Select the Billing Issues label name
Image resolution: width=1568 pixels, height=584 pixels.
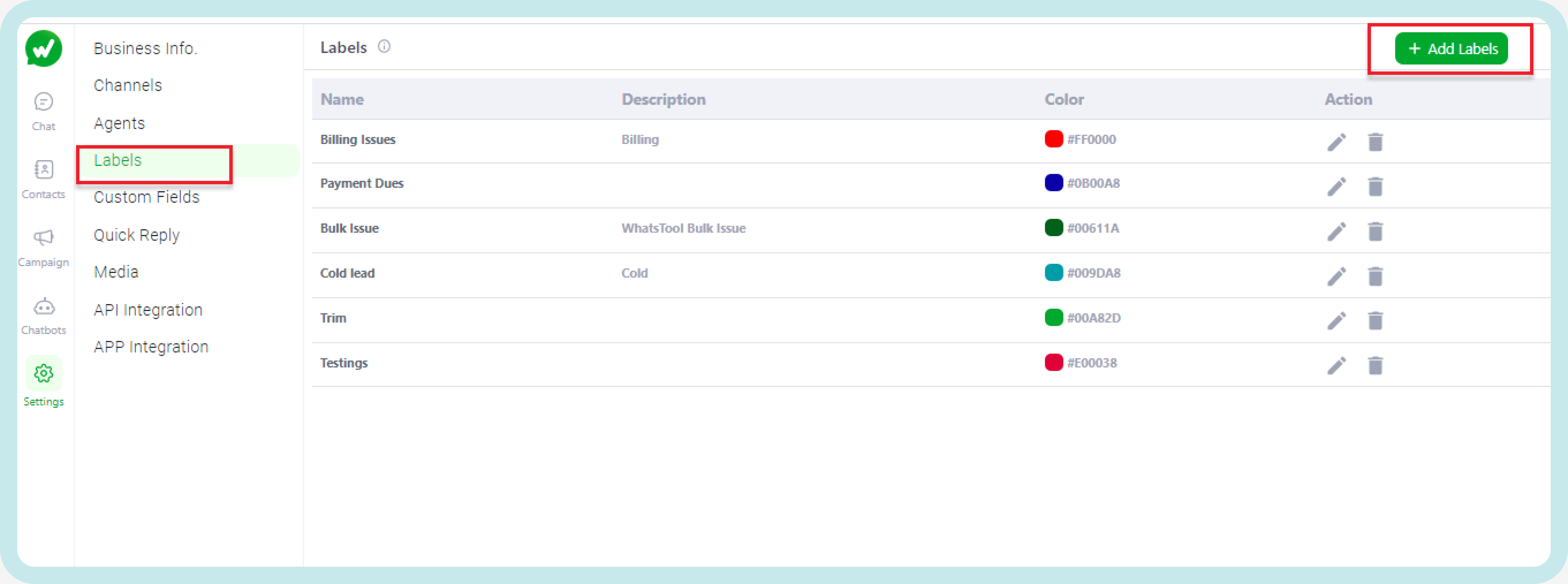click(358, 139)
